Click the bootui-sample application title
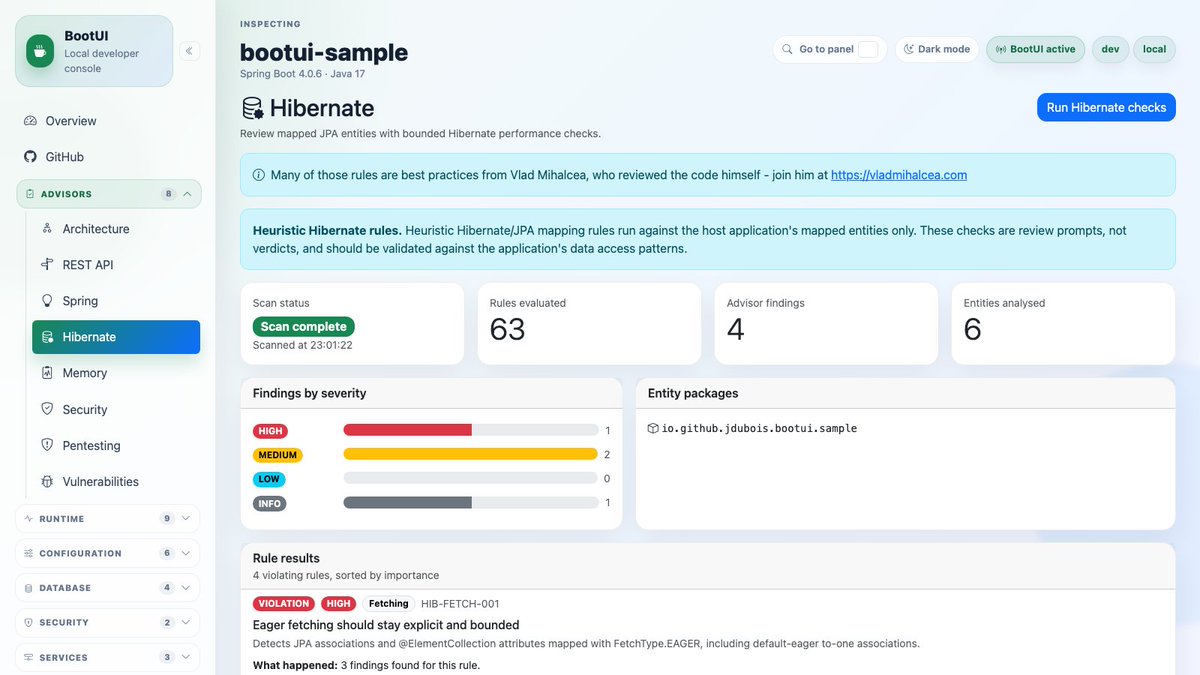This screenshot has height=675, width=1200. click(324, 52)
